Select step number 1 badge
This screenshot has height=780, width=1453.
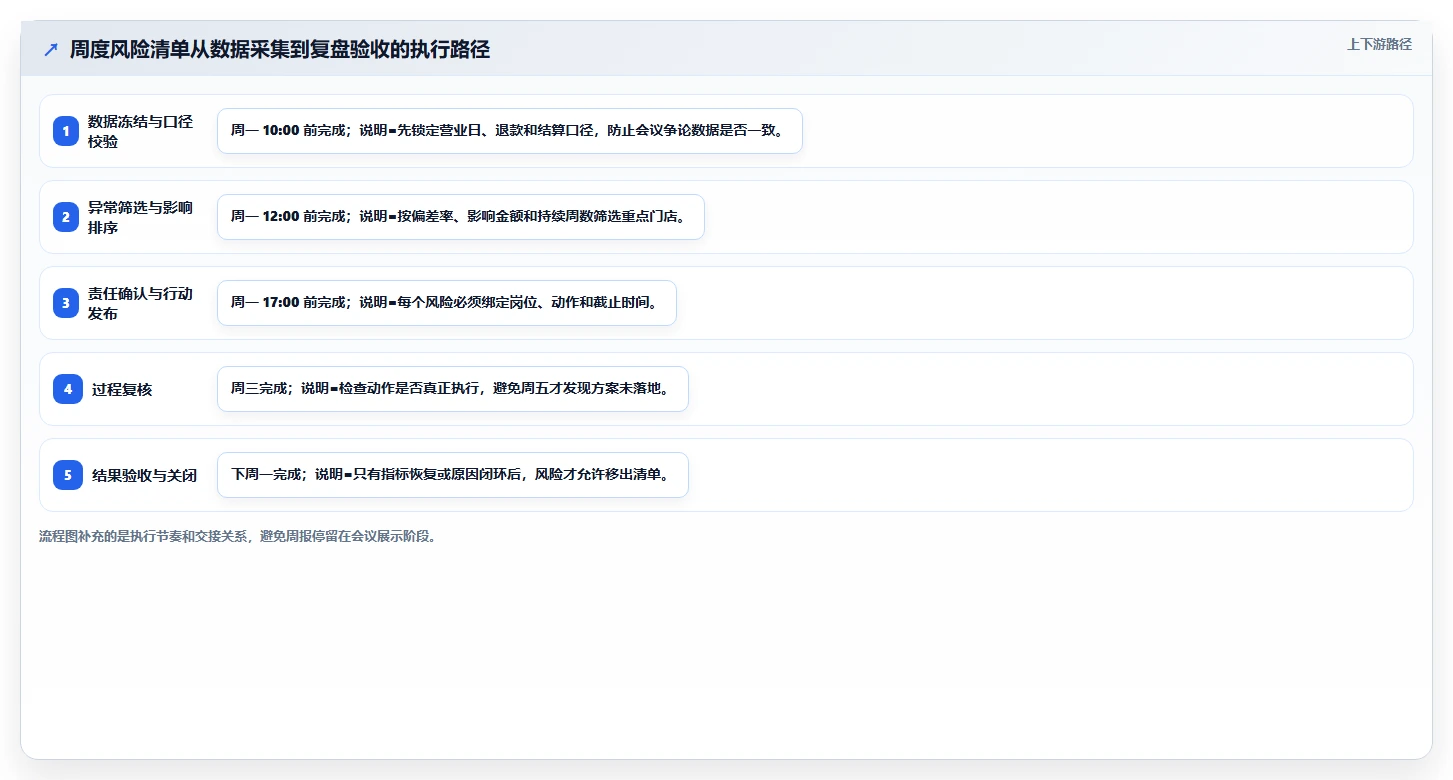point(67,131)
